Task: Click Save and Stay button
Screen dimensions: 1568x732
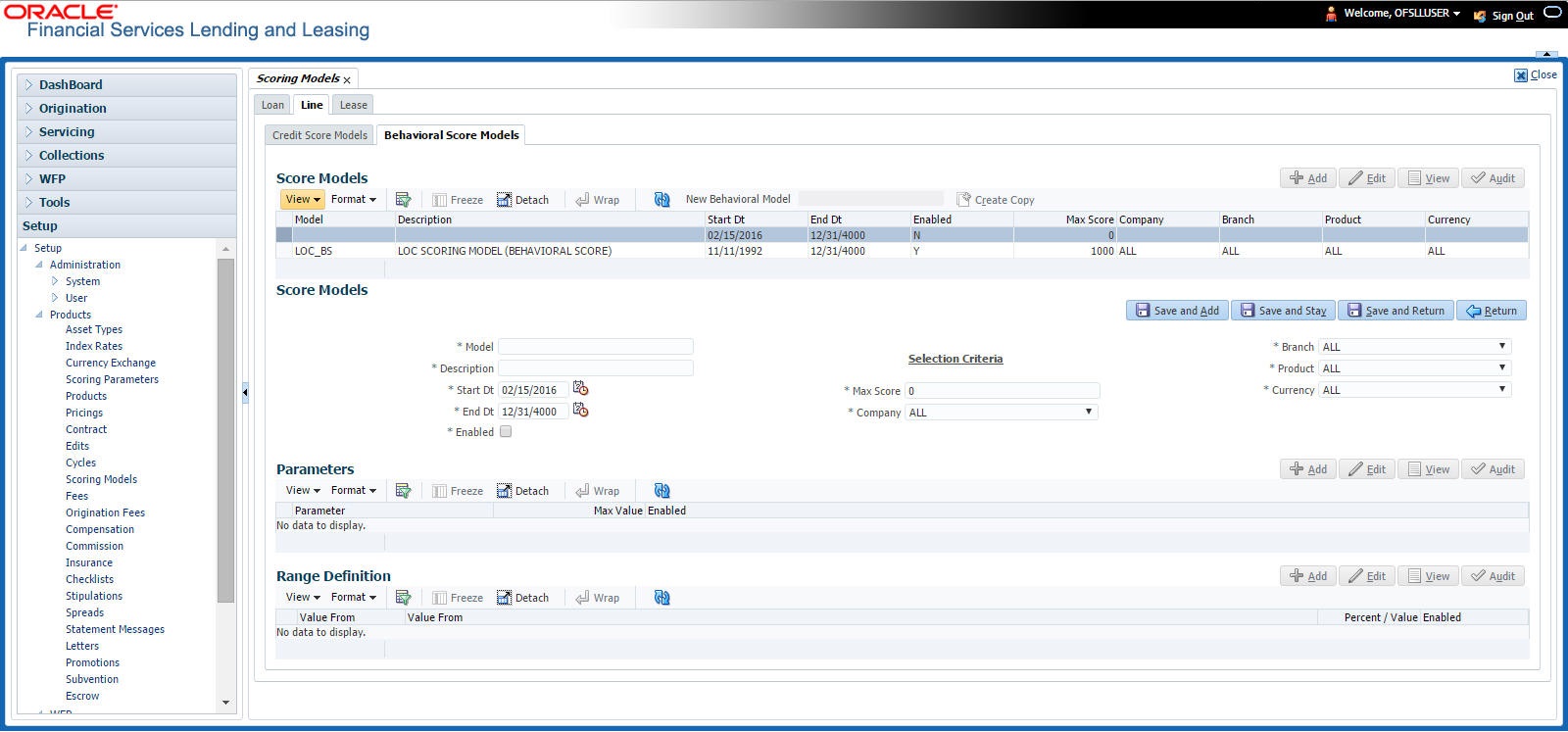Action: tap(1283, 311)
